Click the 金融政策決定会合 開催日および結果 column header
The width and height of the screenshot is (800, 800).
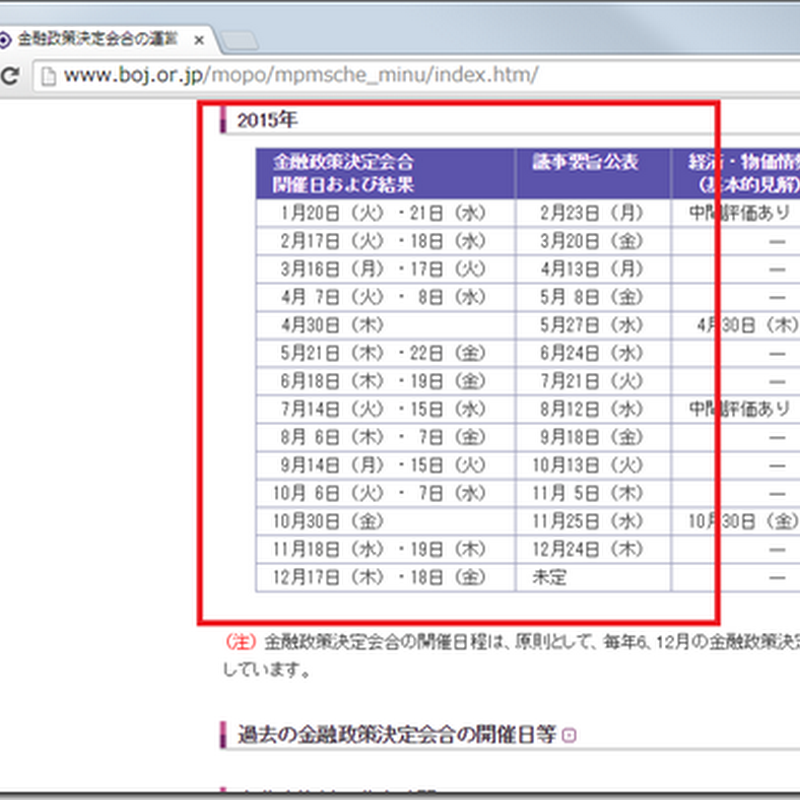pos(386,173)
